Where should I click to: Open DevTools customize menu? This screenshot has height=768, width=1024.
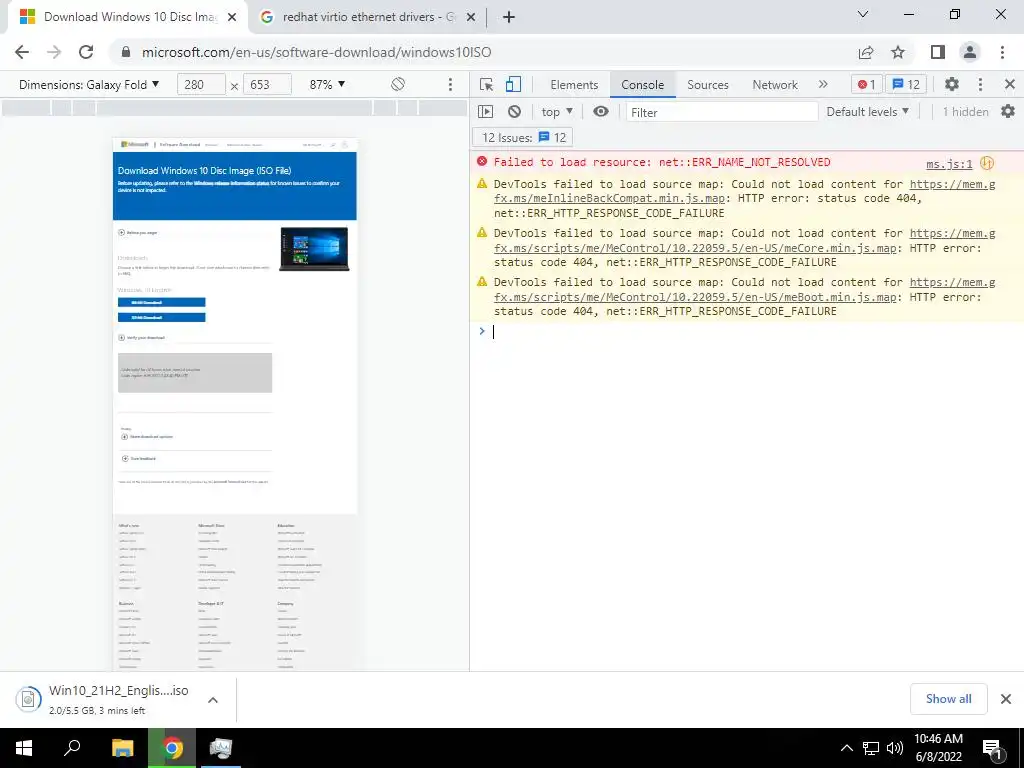click(980, 84)
